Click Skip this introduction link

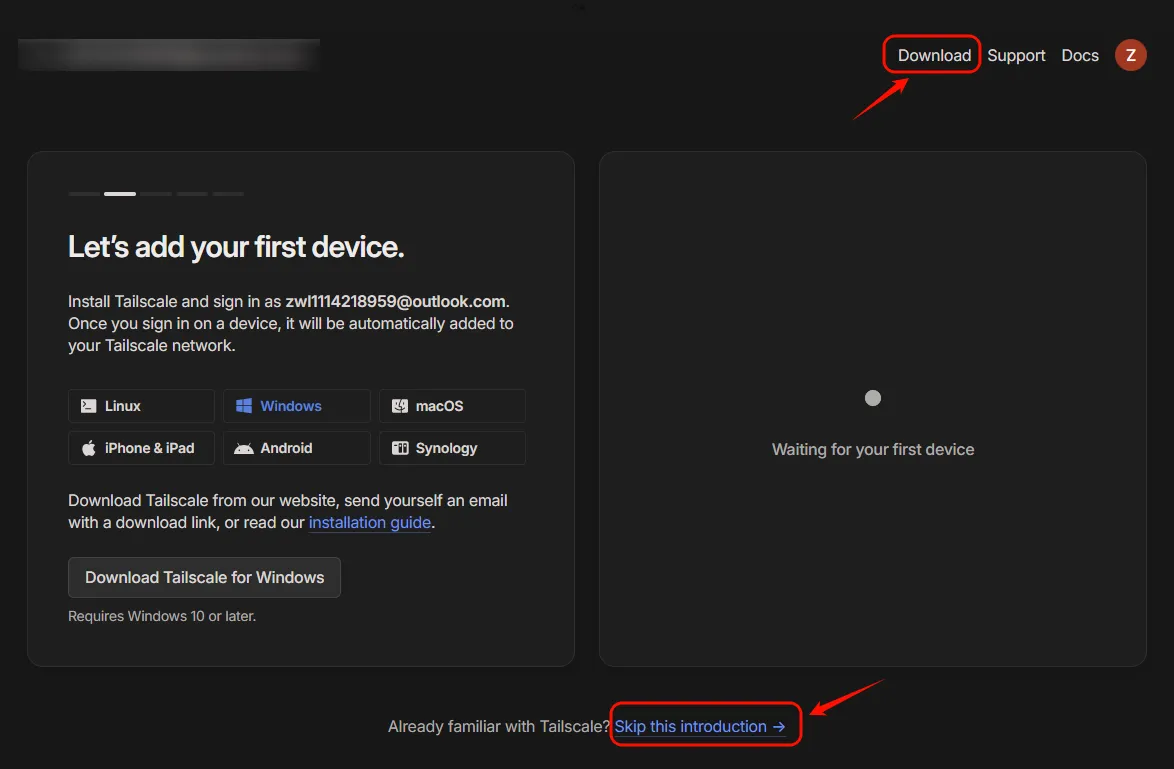pos(700,727)
